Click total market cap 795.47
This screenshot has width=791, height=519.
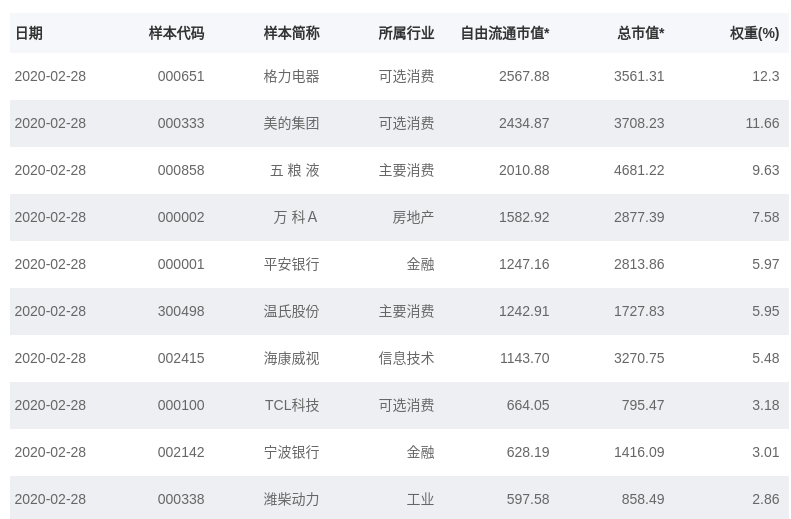(x=643, y=405)
